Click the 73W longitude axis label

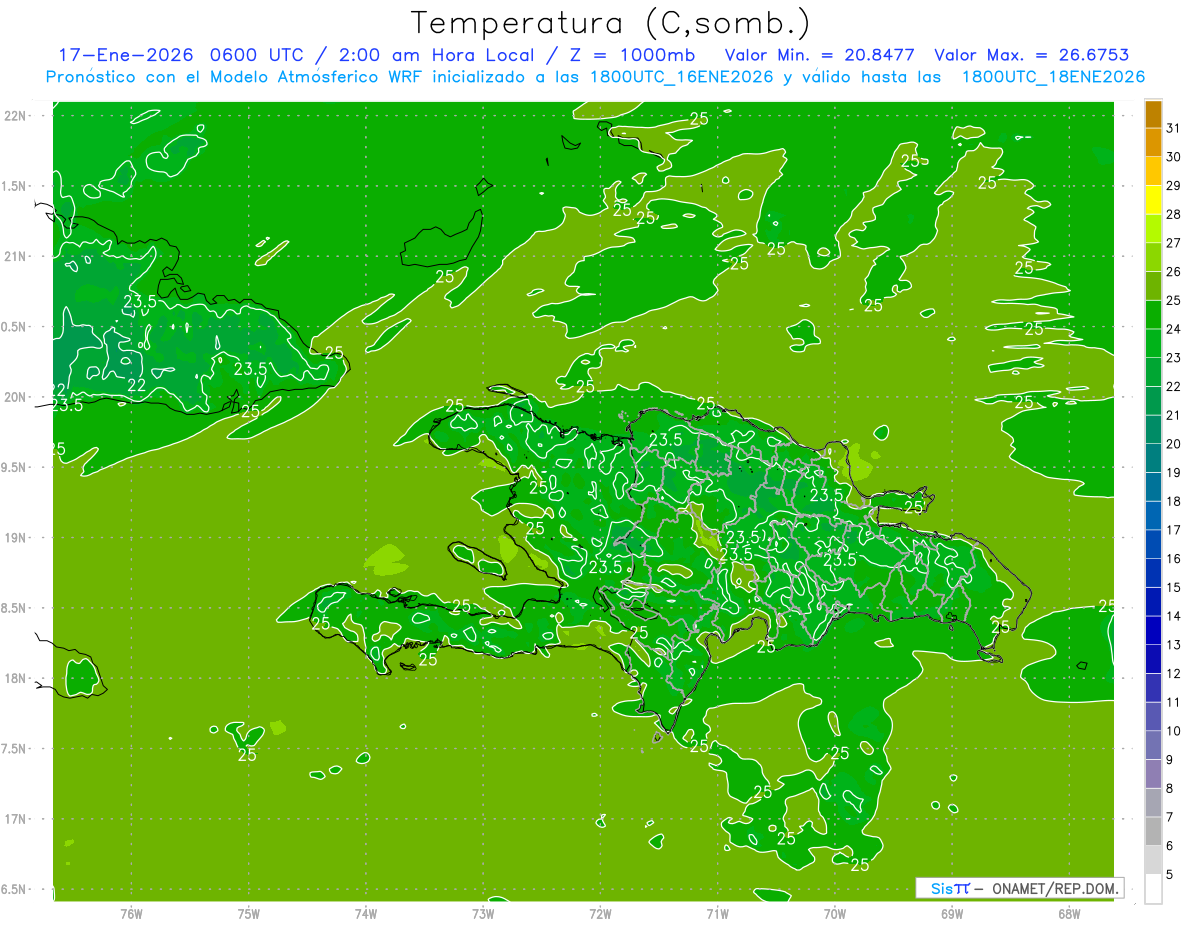pyautogui.click(x=483, y=913)
